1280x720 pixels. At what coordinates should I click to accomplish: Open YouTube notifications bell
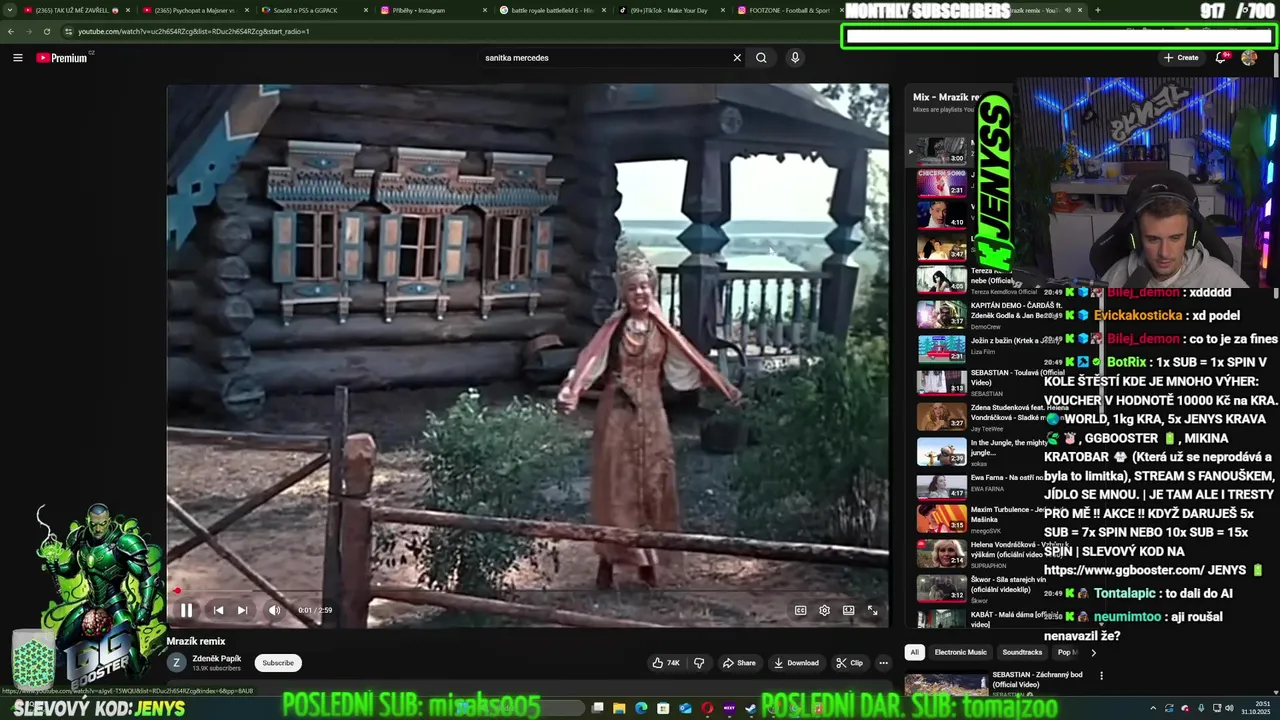(x=1221, y=58)
